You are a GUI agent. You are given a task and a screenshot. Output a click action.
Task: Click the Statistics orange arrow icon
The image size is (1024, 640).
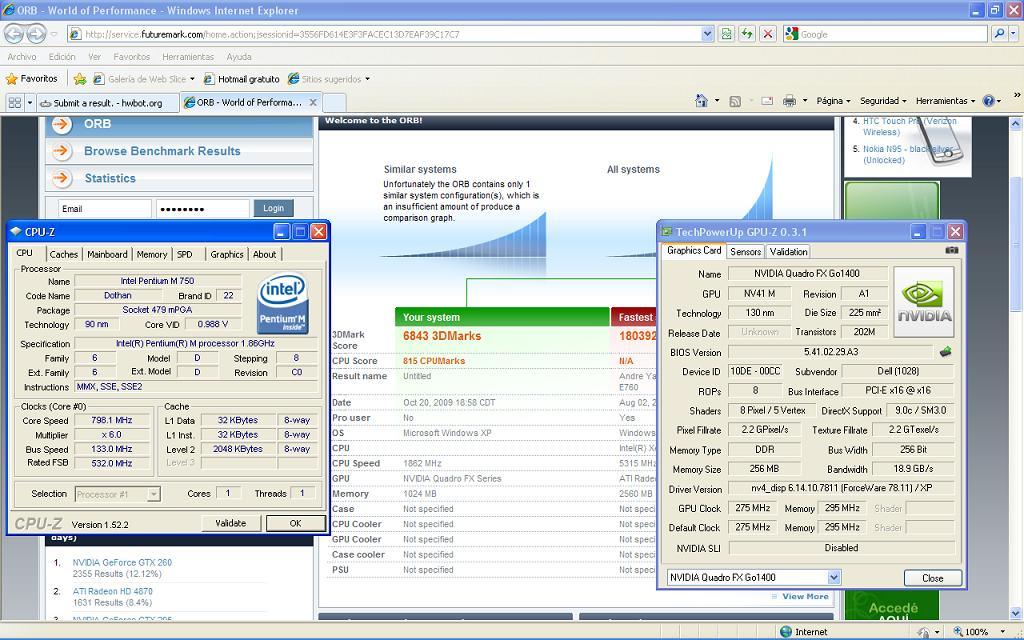tap(61, 178)
